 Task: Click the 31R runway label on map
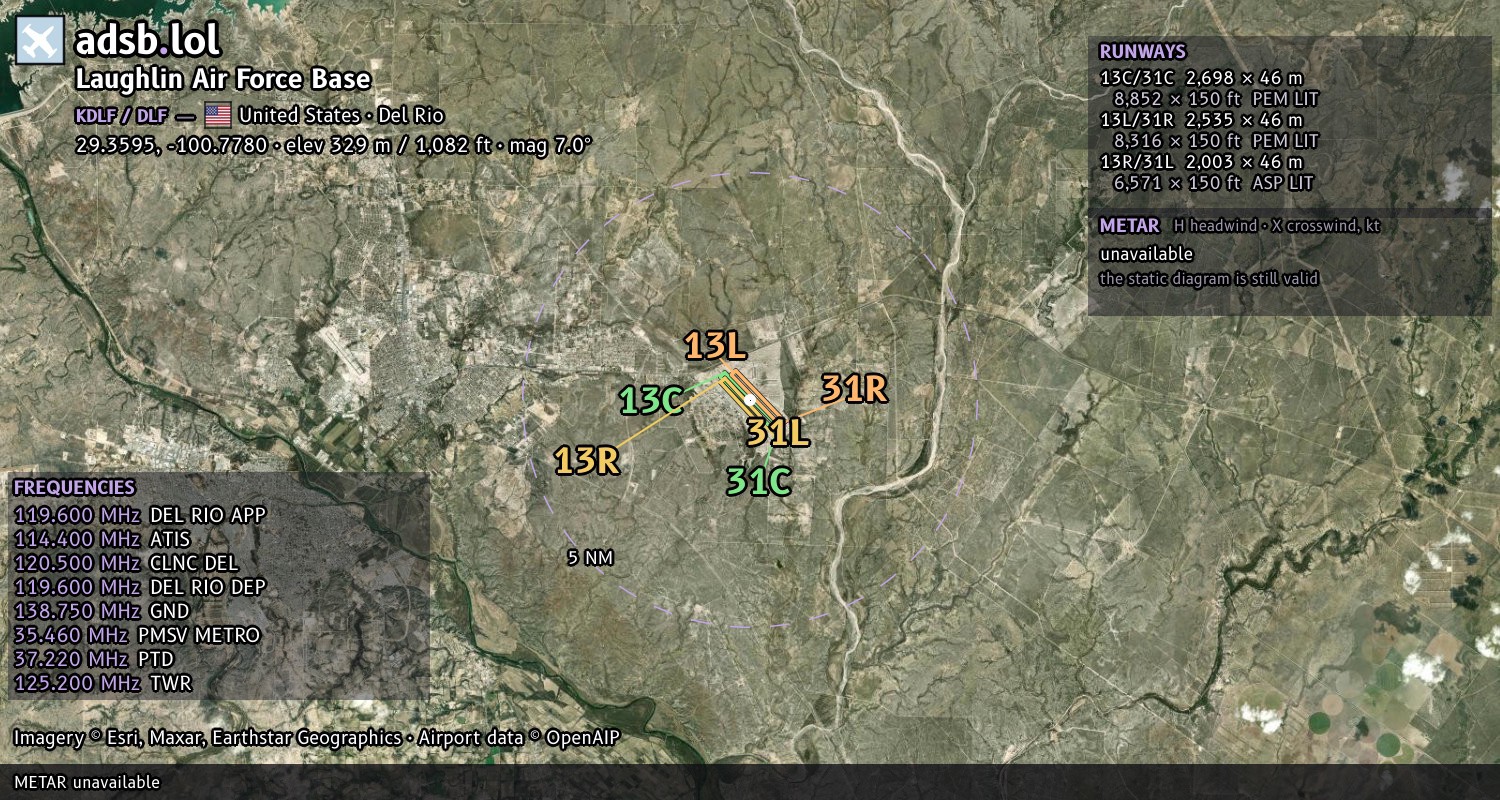[x=854, y=388]
